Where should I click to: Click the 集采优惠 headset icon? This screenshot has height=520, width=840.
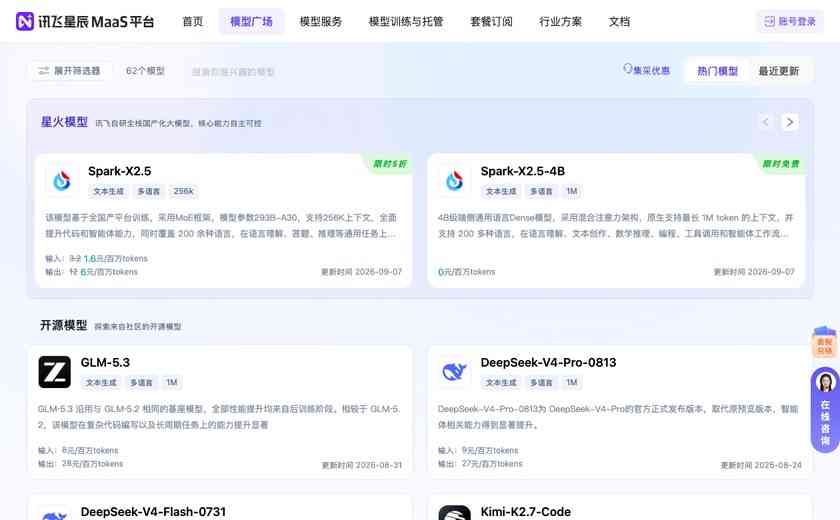click(x=628, y=69)
